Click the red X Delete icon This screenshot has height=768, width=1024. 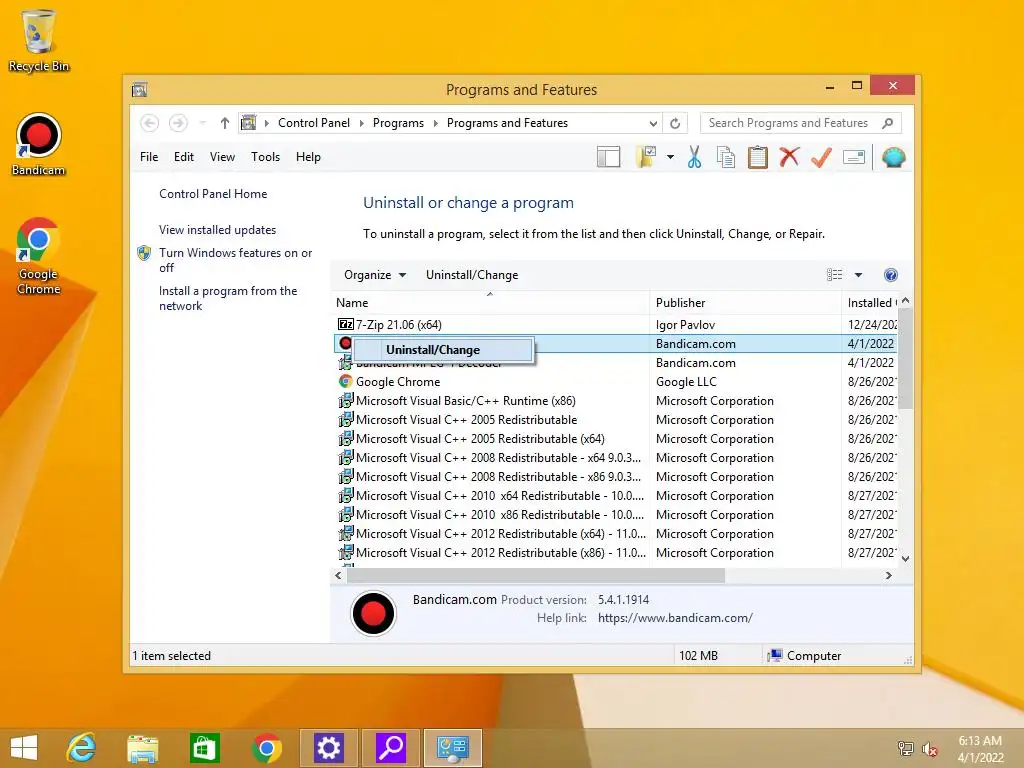pyautogui.click(x=790, y=157)
